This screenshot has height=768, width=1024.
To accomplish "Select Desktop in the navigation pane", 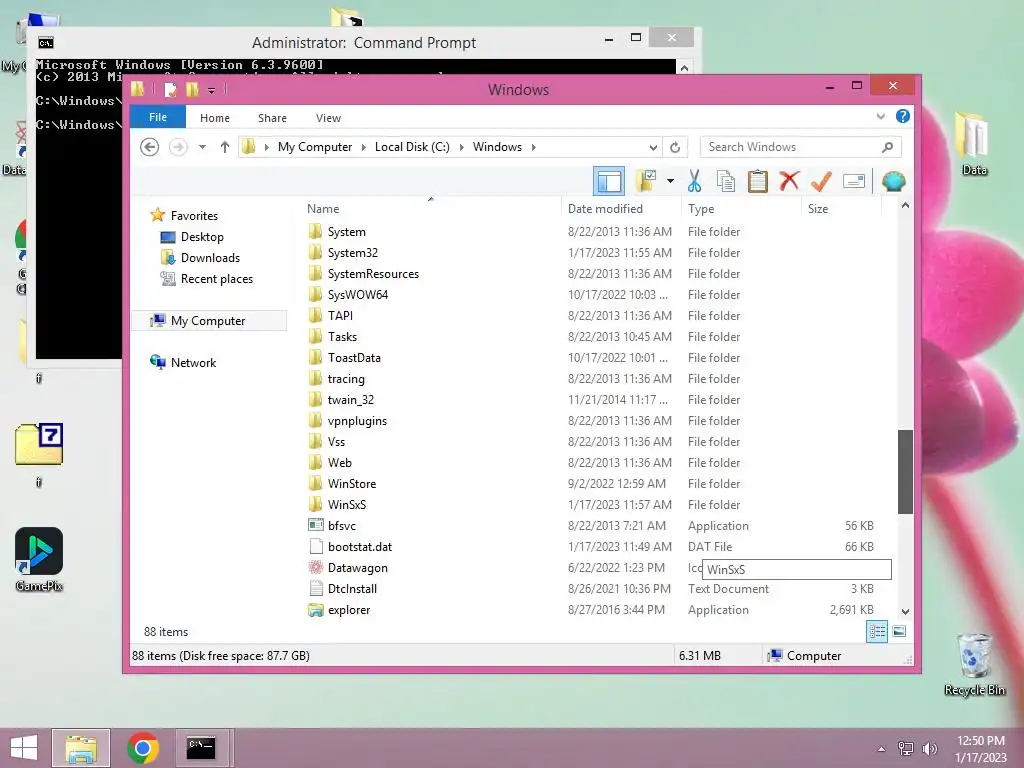I will pyautogui.click(x=202, y=236).
